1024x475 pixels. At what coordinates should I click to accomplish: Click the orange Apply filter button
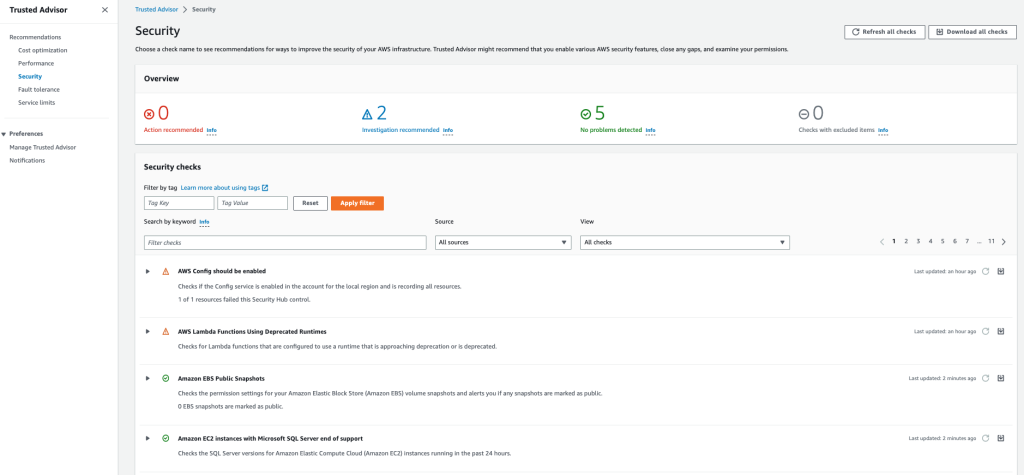click(357, 203)
